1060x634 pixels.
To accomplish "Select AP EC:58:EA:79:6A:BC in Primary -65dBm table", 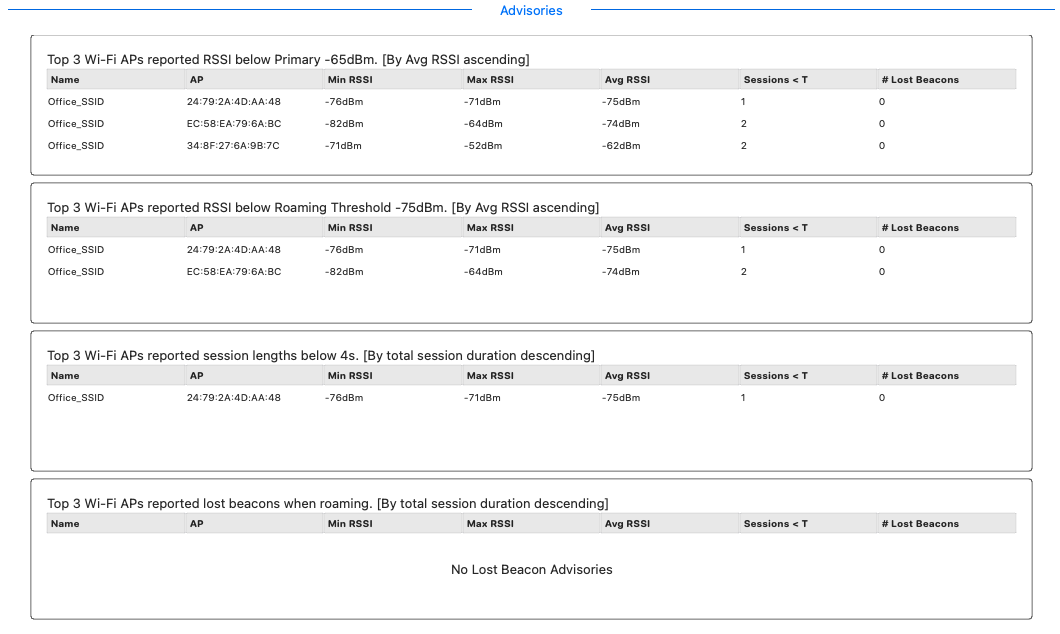I will pos(233,124).
